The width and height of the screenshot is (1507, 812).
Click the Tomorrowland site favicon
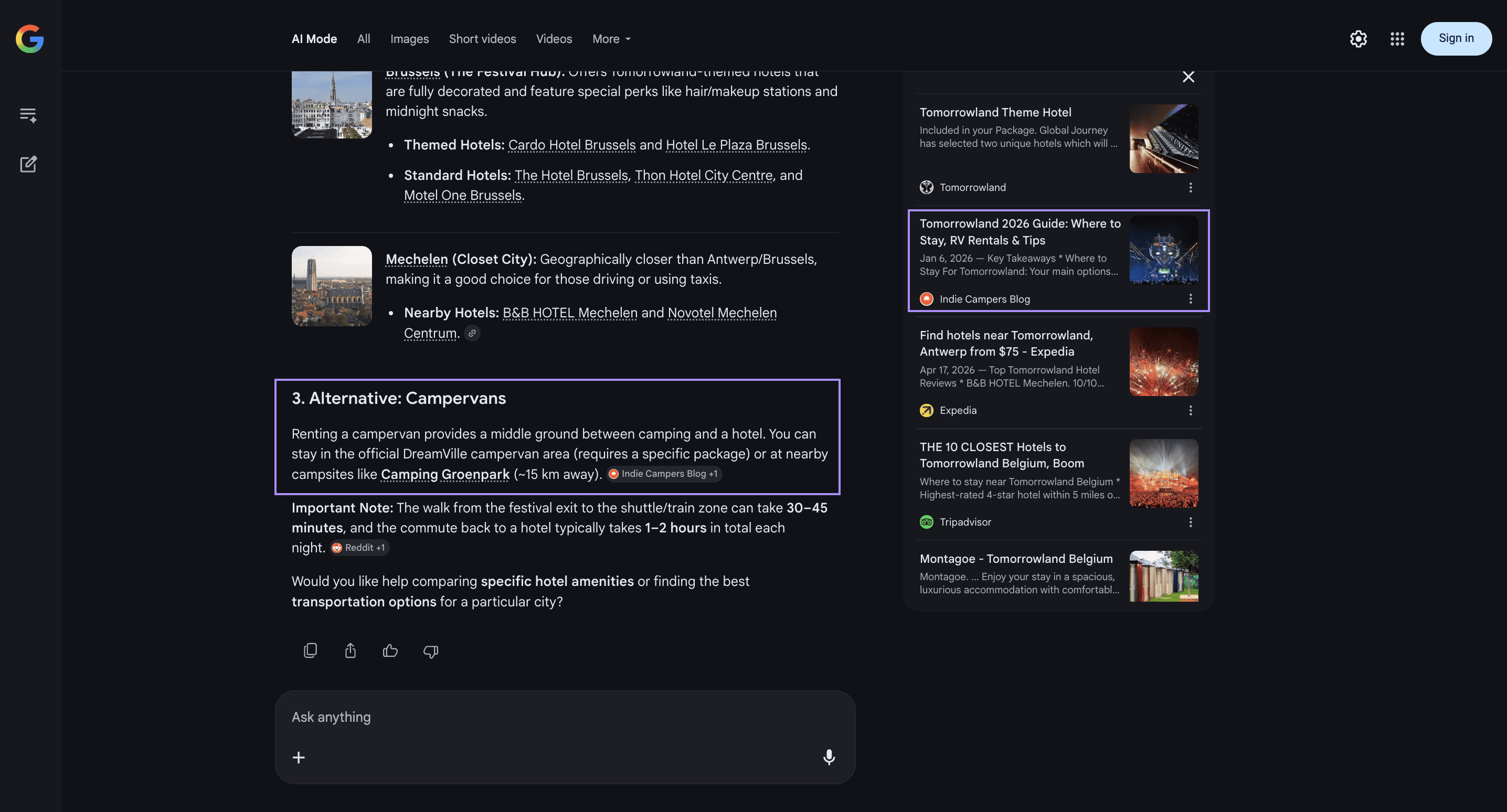coord(927,187)
